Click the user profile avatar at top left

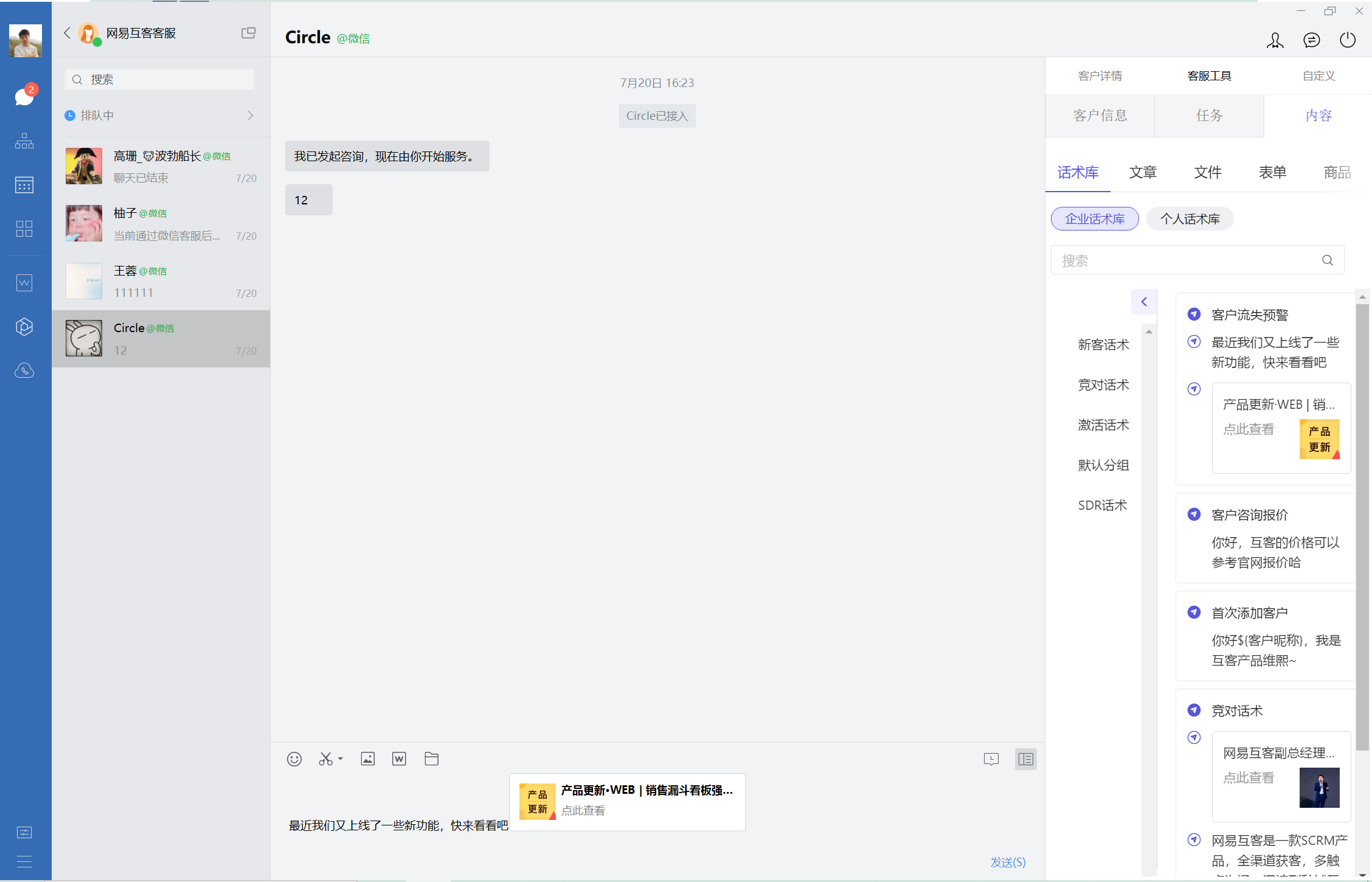pyautogui.click(x=26, y=41)
